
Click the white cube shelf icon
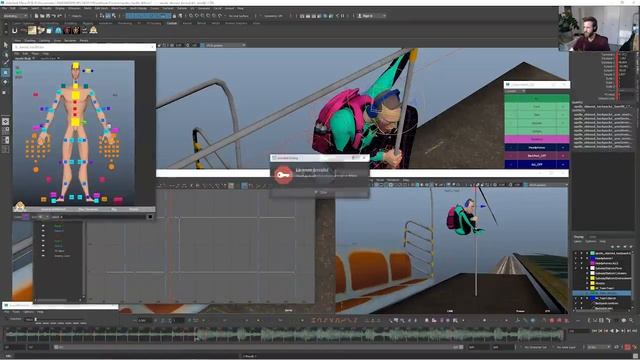(x=49, y=30)
